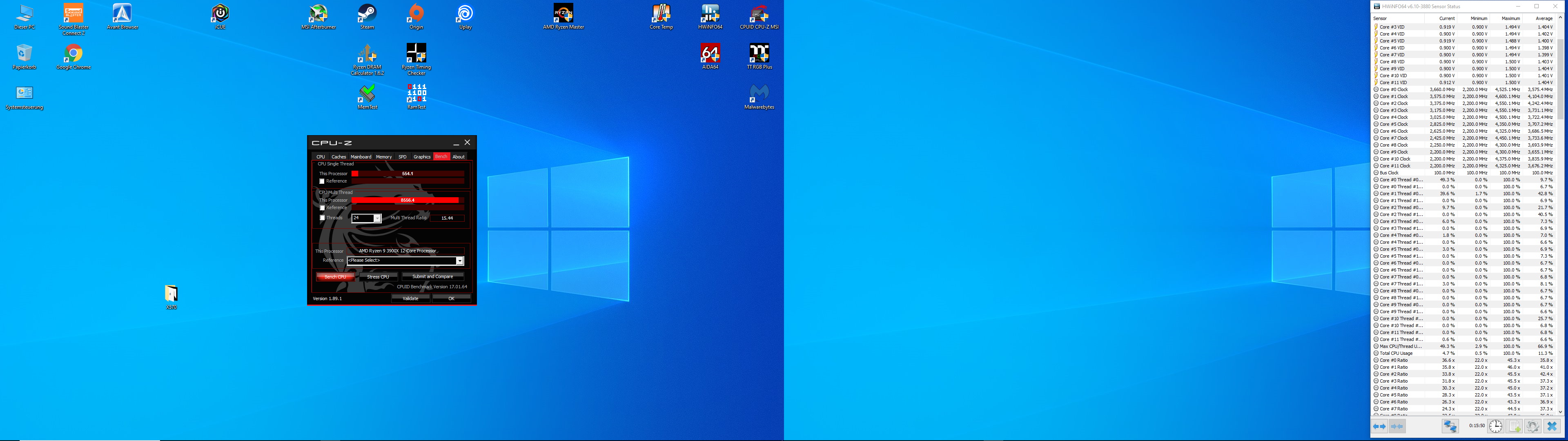Image resolution: width=1568 pixels, height=441 pixels.
Task: Enable Multi Thread Reference checkbox
Action: [x=322, y=208]
